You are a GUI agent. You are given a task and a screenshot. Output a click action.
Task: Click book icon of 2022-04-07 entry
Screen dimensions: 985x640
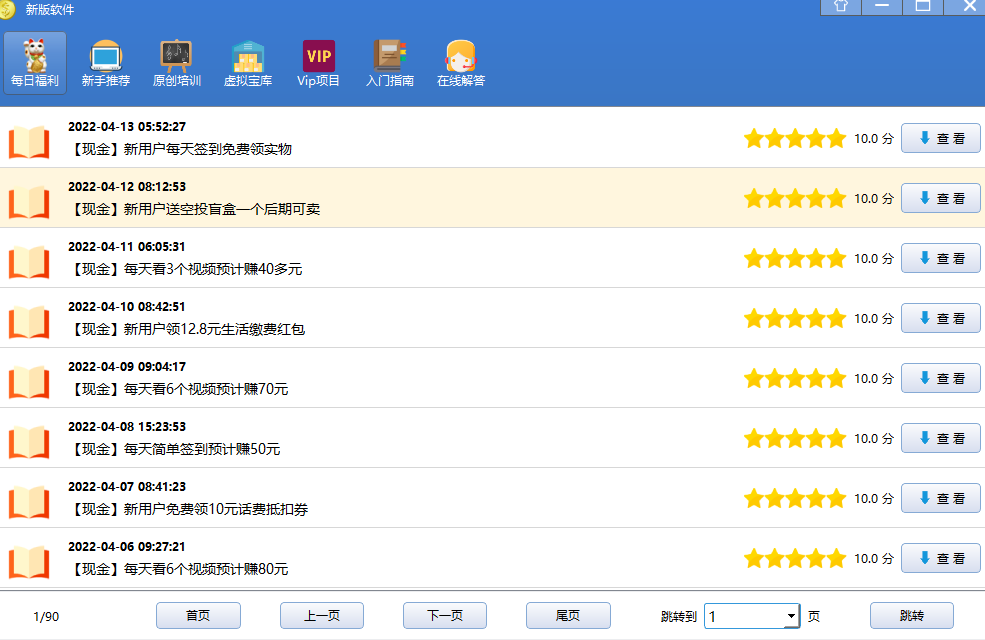click(x=29, y=501)
